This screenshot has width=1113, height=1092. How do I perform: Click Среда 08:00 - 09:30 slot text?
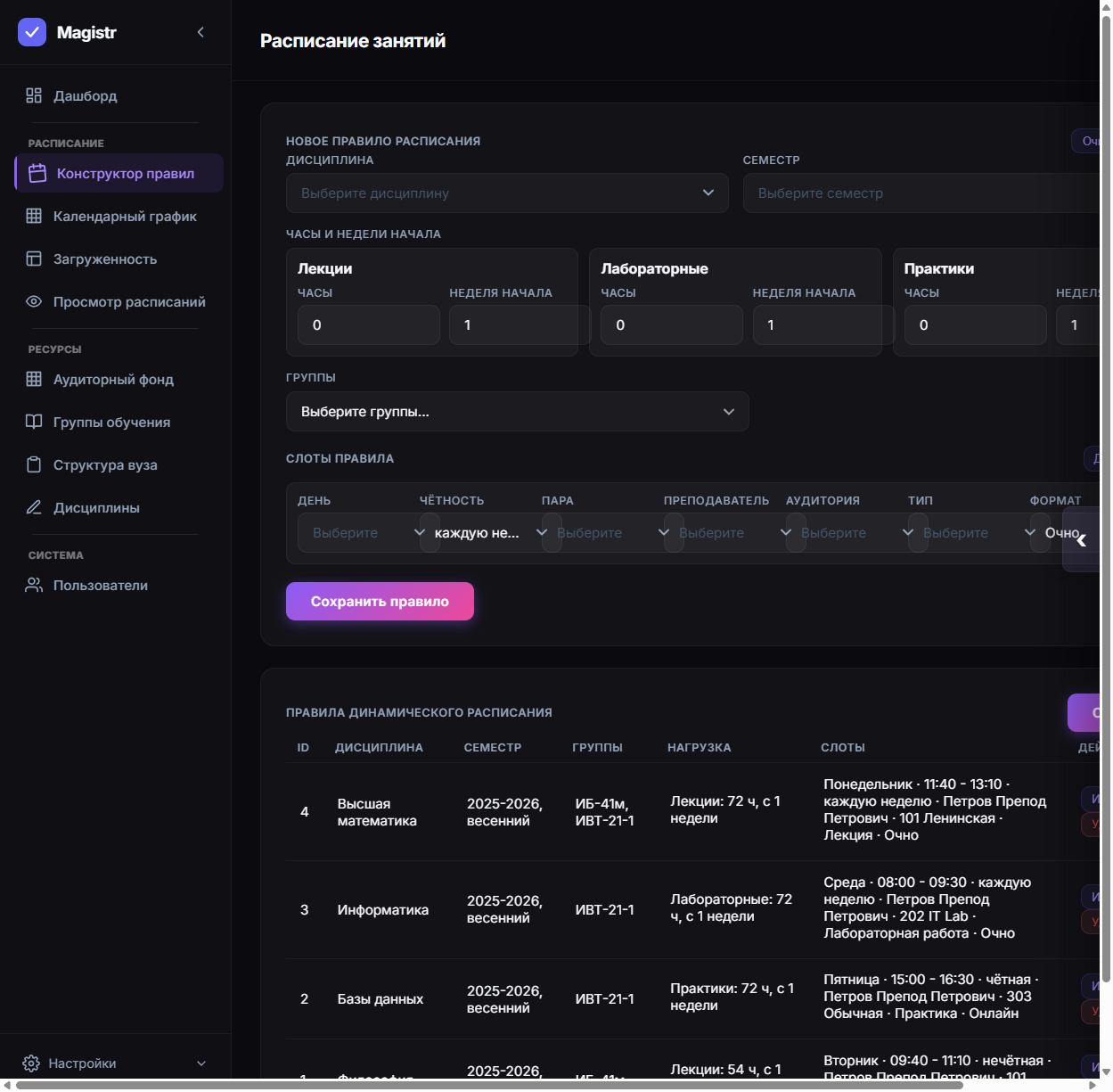pyautogui.click(x=928, y=907)
